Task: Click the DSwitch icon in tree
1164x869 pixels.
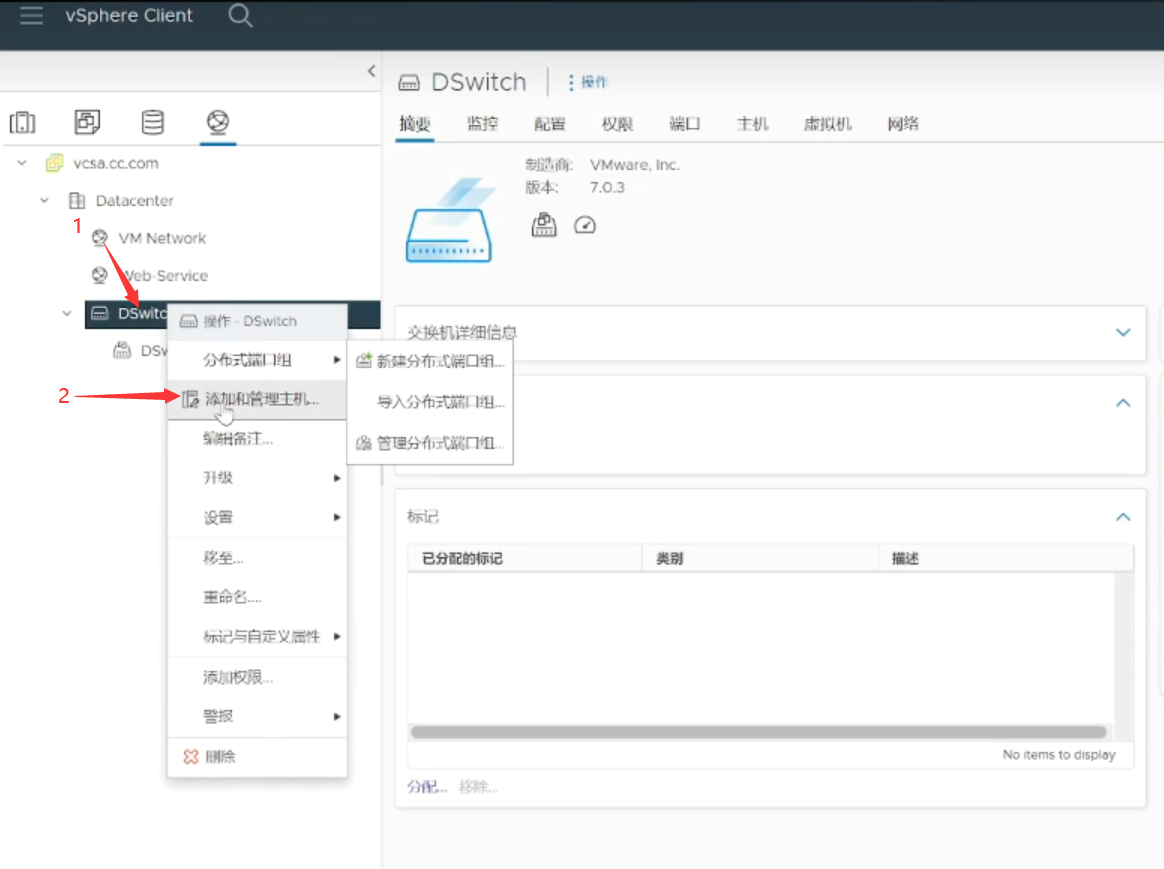Action: tap(99, 313)
